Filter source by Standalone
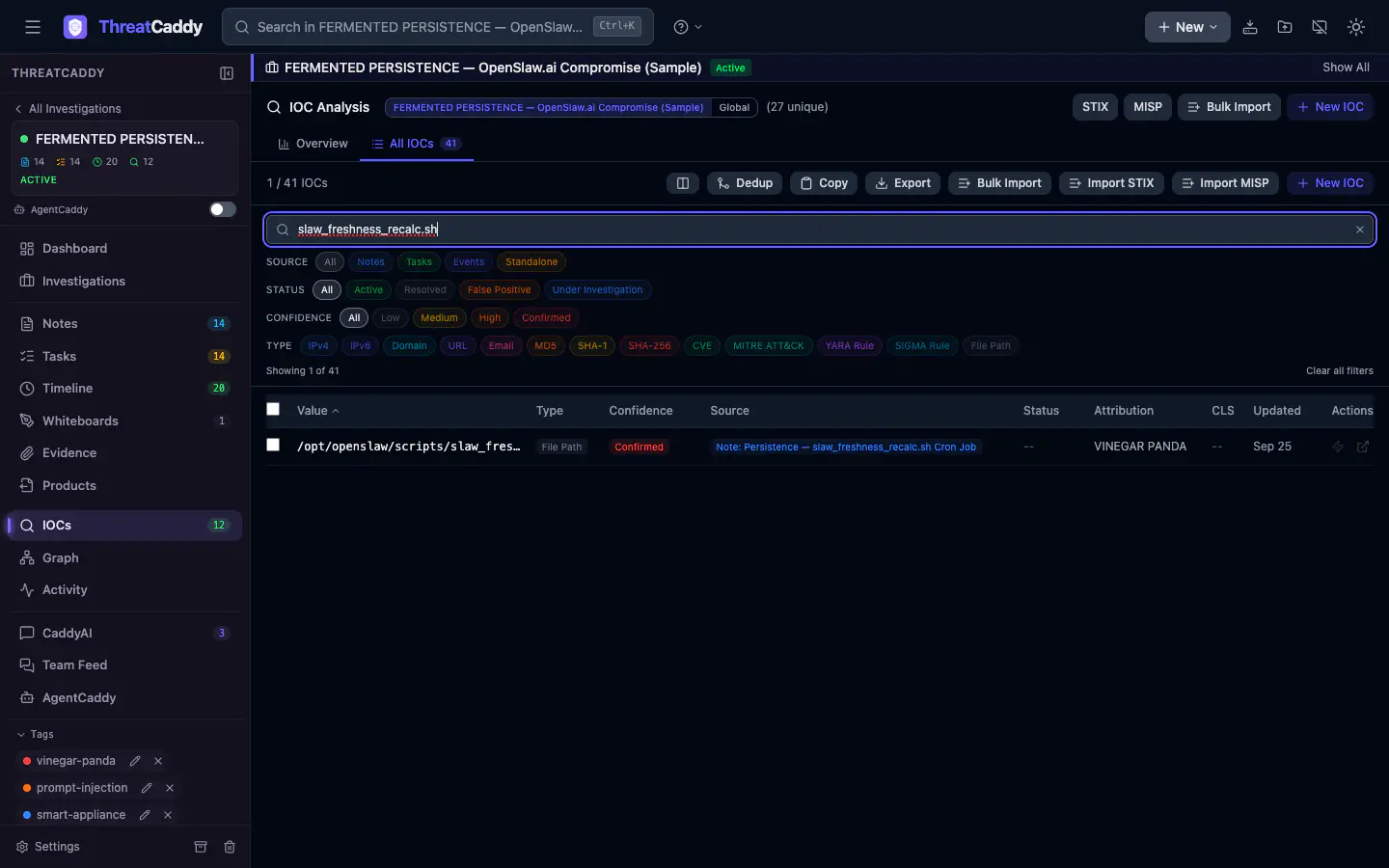Screen dimensions: 1389x868 pos(531,262)
